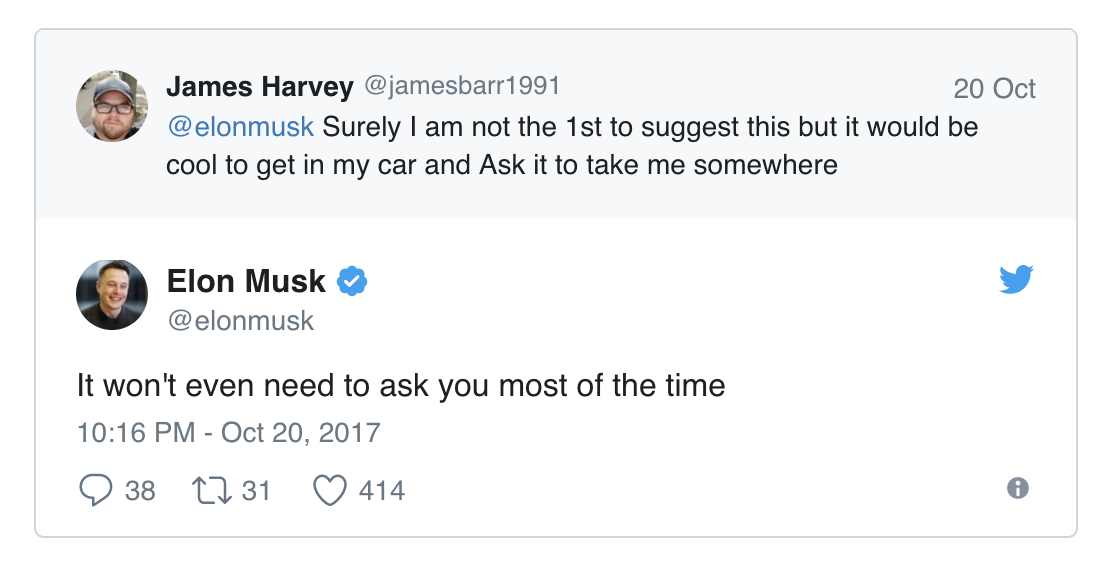Click the Elon Musk display name
The height and width of the screenshot is (568, 1112).
point(246,282)
